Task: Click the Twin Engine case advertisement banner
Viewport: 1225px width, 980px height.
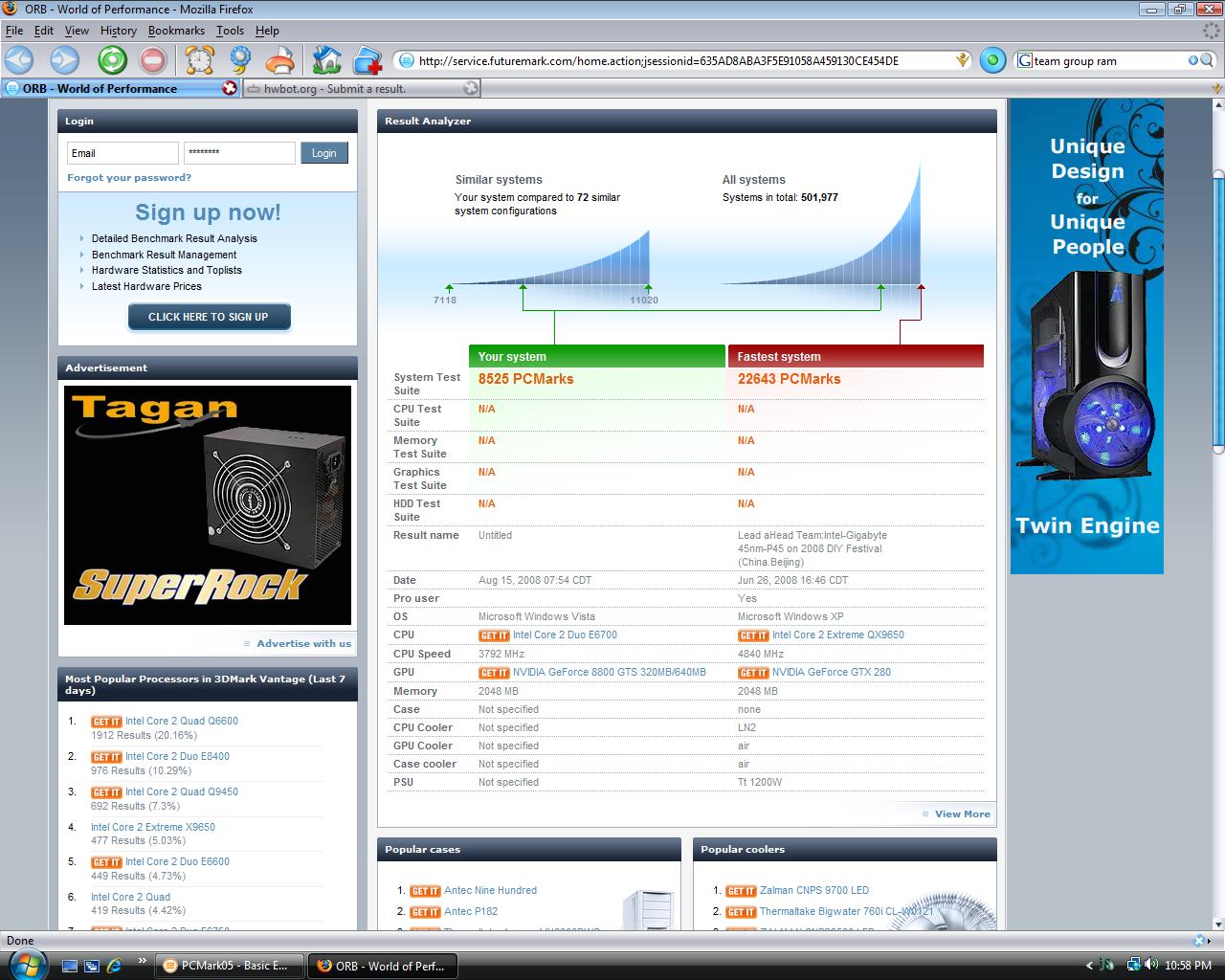Action: point(1087,337)
